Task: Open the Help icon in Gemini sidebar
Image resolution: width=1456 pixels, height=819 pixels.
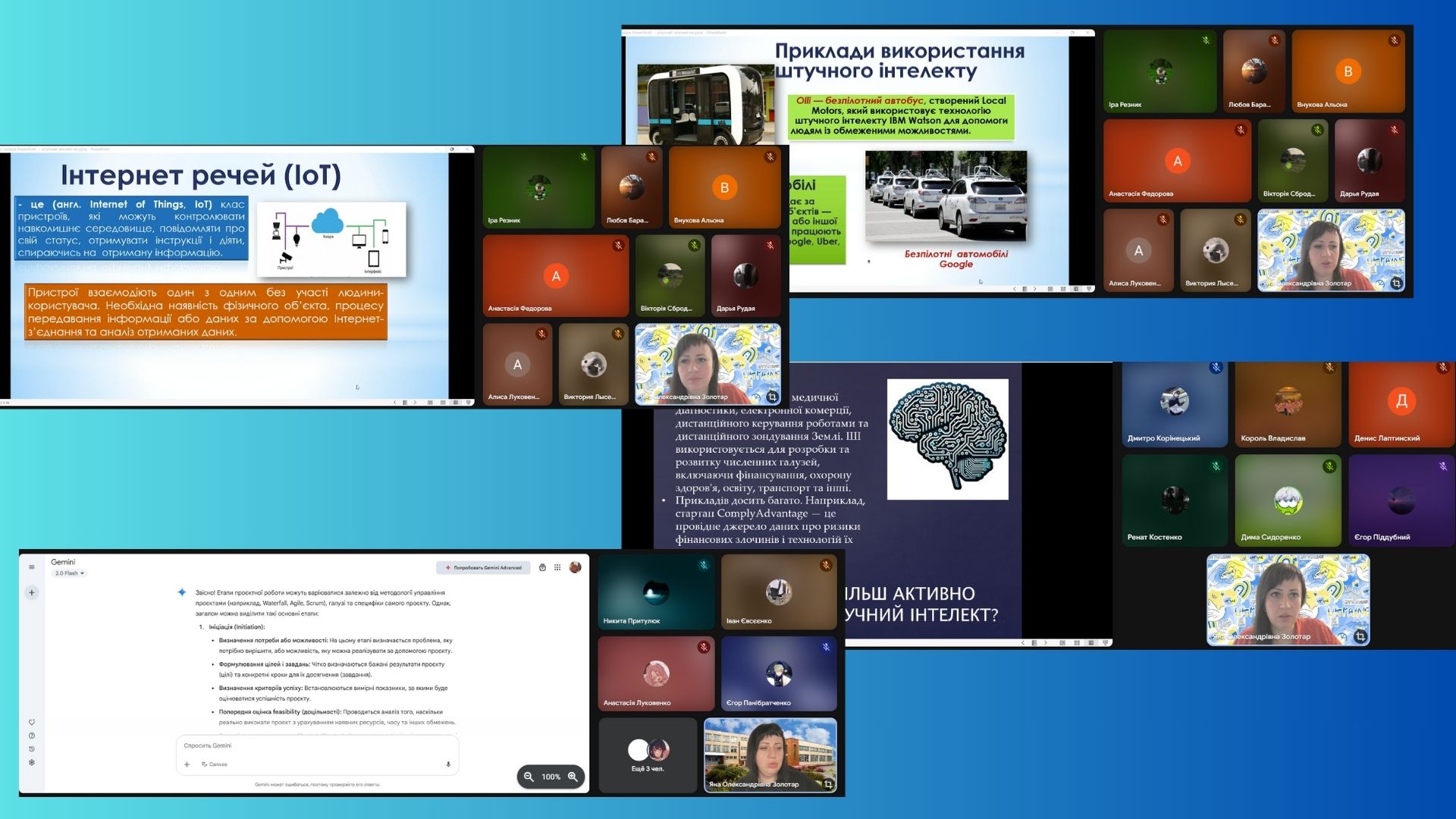Action: click(32, 736)
